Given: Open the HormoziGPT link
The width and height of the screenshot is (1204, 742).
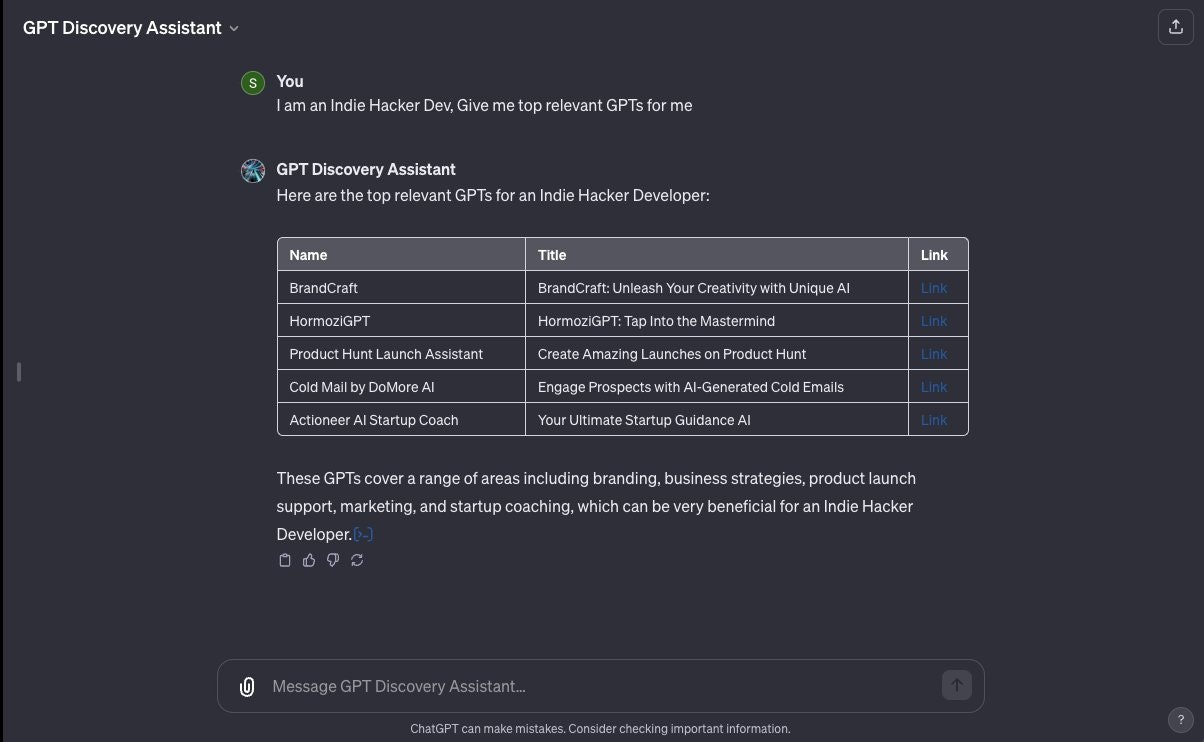Looking at the screenshot, I should (x=934, y=321).
